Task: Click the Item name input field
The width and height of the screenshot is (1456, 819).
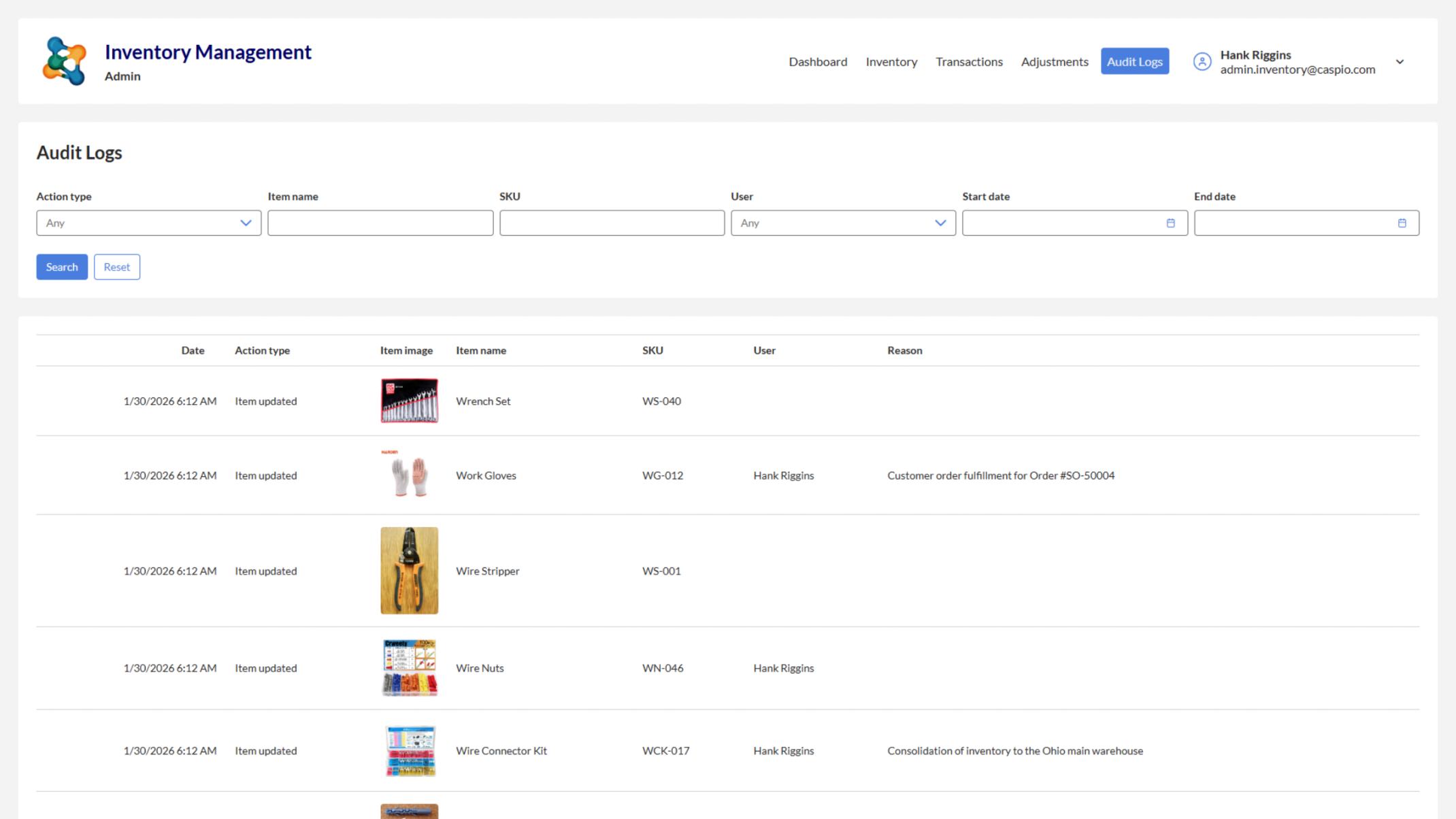Action: pyautogui.click(x=380, y=222)
